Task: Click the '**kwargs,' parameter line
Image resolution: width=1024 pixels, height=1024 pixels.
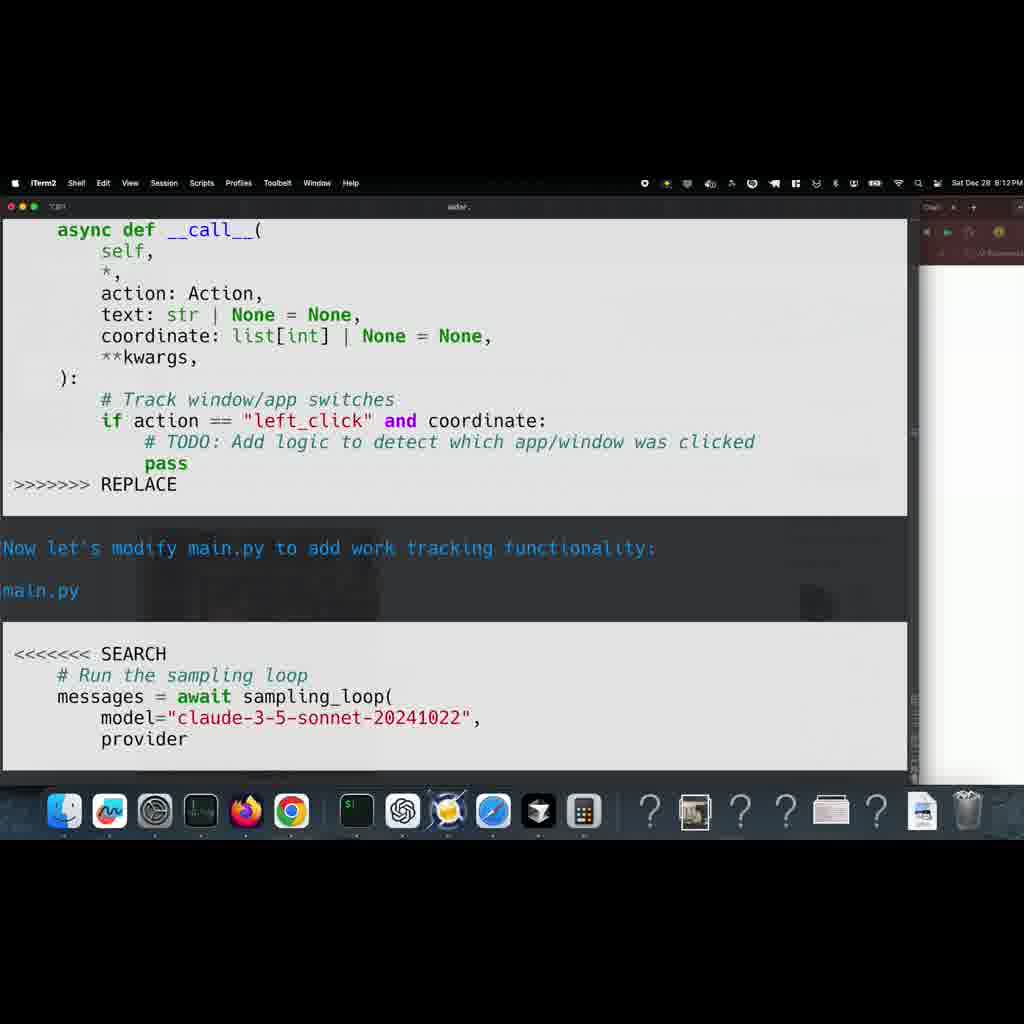Action: tap(149, 358)
